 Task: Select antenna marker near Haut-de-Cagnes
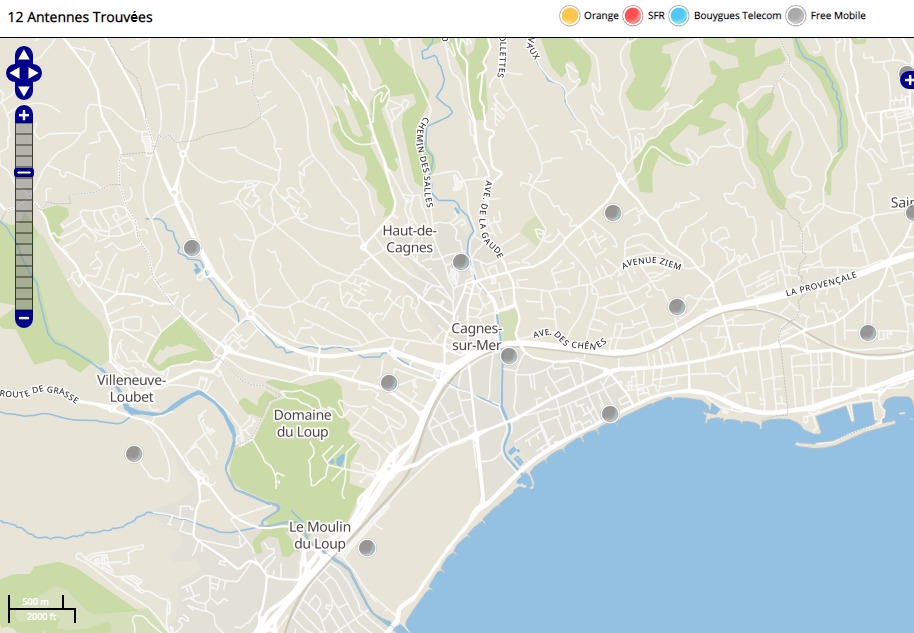[461, 262]
